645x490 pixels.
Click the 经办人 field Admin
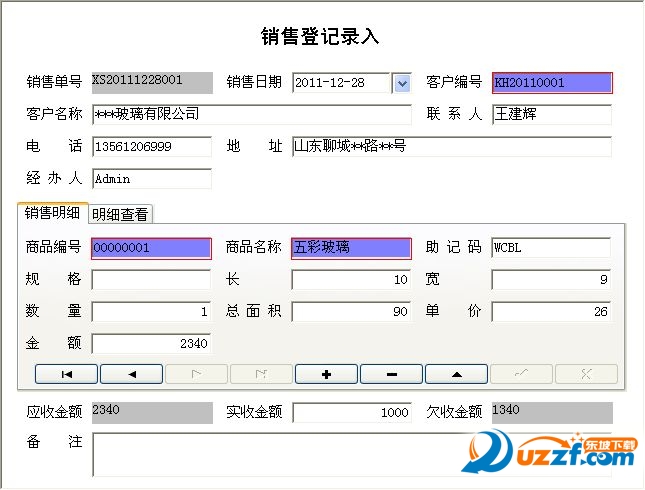152,179
